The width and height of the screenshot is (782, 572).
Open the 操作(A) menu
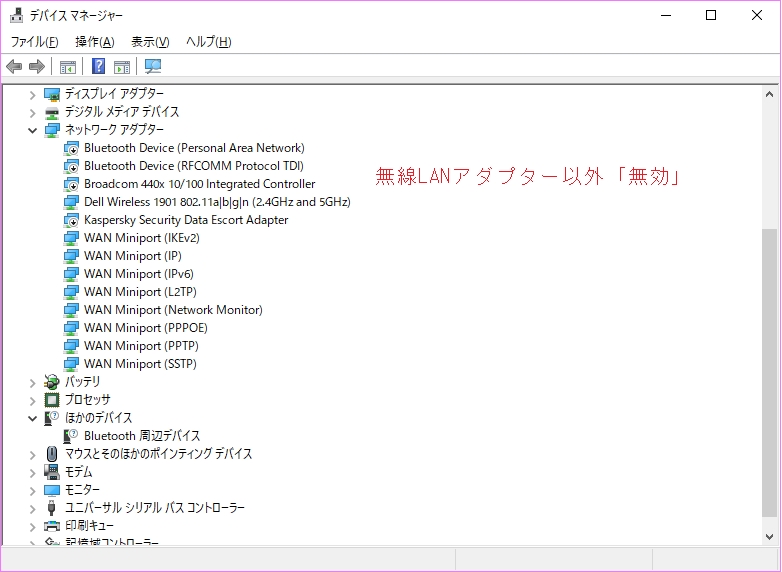95,42
